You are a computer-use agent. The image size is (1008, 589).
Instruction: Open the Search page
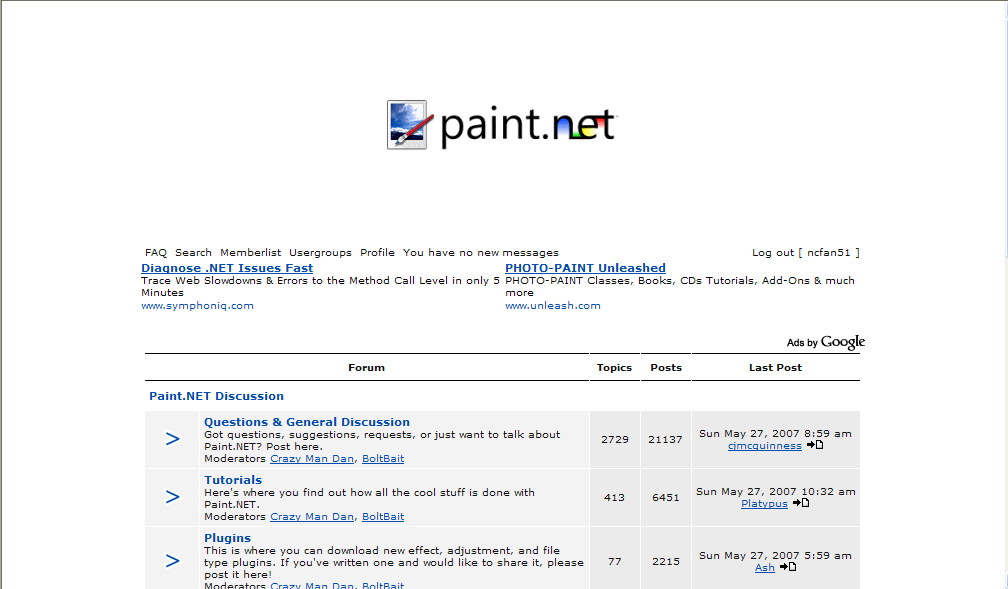click(193, 253)
